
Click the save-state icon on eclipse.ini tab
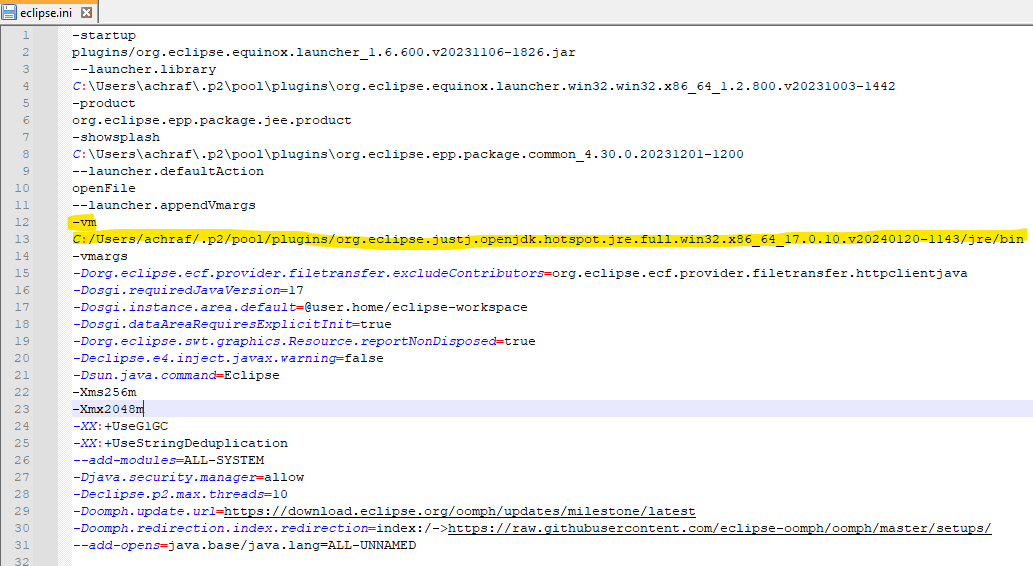point(9,13)
